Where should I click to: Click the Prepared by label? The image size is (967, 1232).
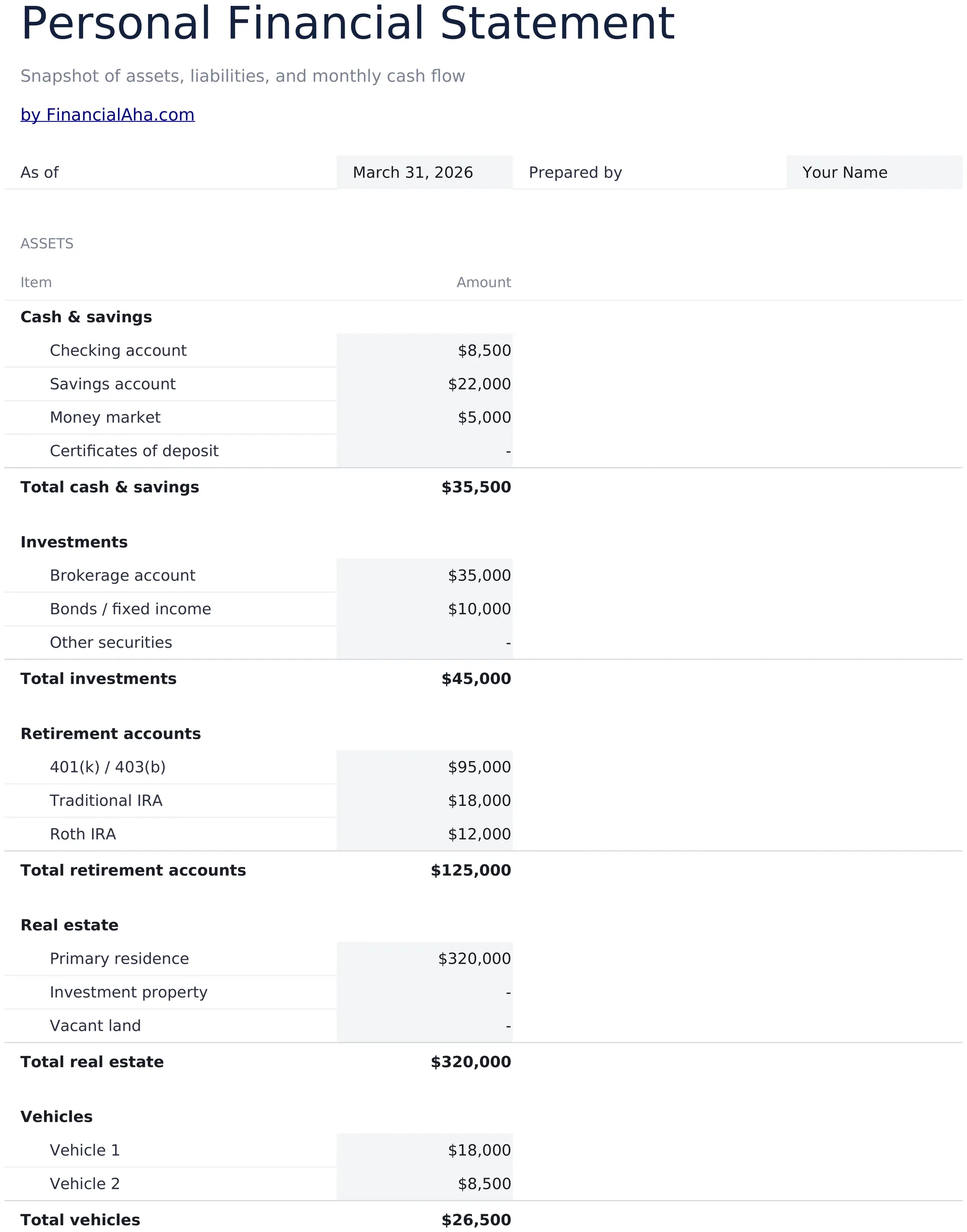click(575, 173)
